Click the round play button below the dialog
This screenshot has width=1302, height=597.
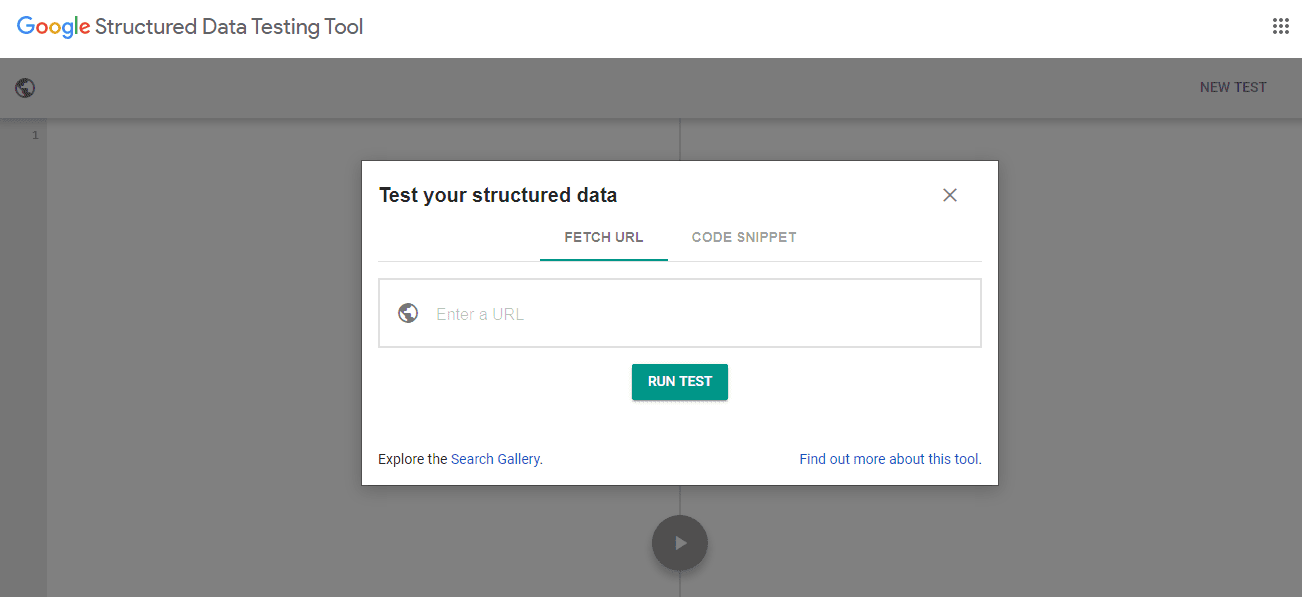click(x=680, y=543)
